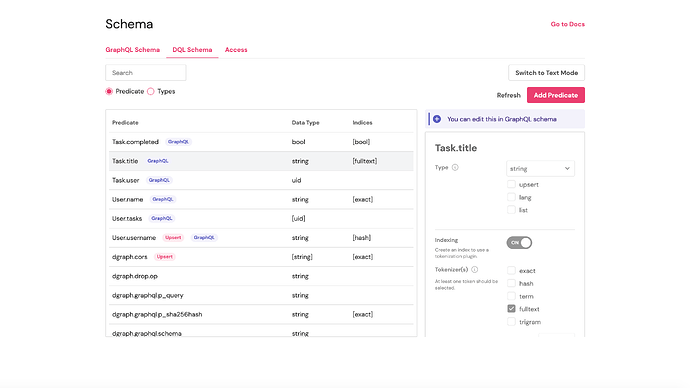Click [bool] index of Task.completed
Screen dimensions: 690x388
coord(361,142)
